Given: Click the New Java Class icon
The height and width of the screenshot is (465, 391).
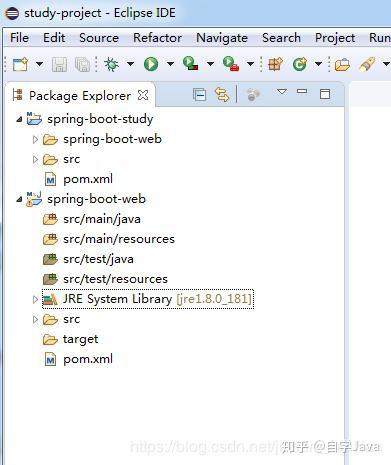Looking at the screenshot, I should coord(300,64).
